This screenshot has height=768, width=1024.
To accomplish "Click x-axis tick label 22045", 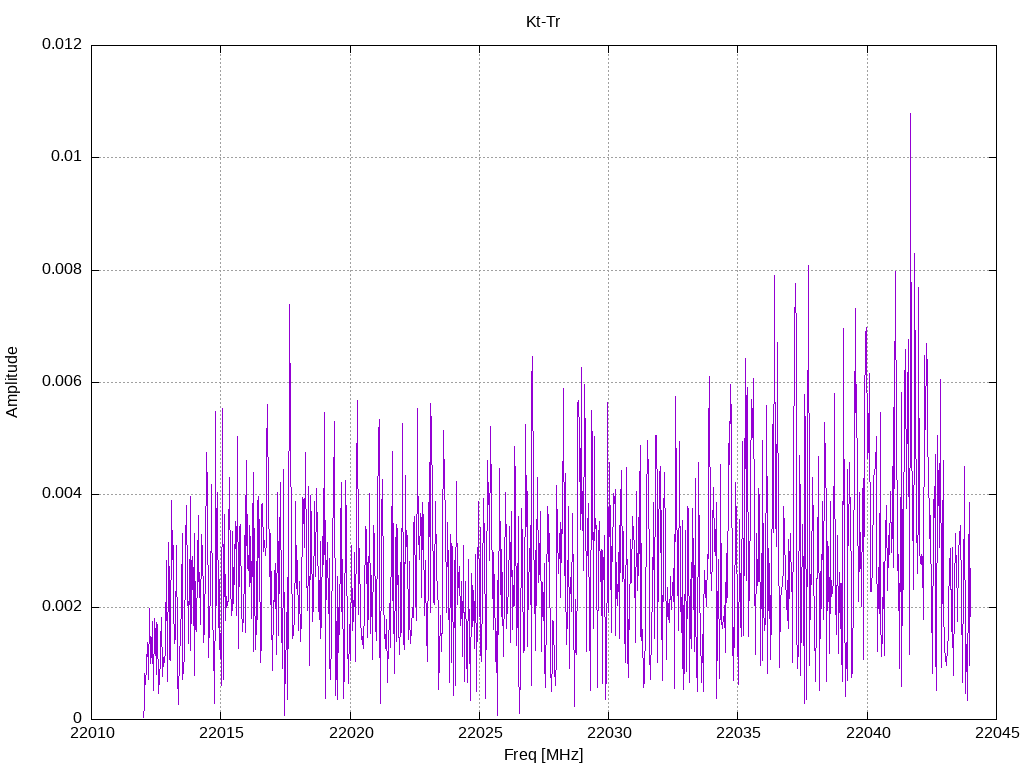I will click(x=997, y=733).
